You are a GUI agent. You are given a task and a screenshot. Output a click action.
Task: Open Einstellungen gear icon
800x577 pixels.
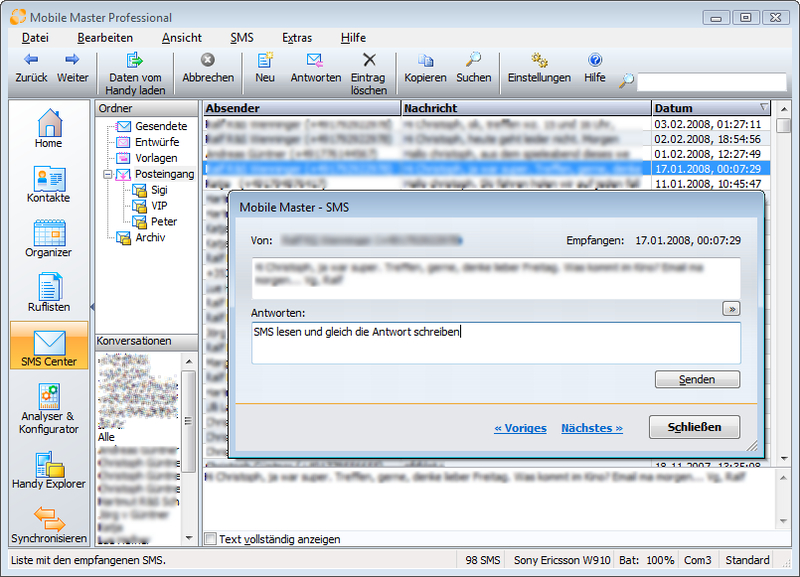[539, 60]
